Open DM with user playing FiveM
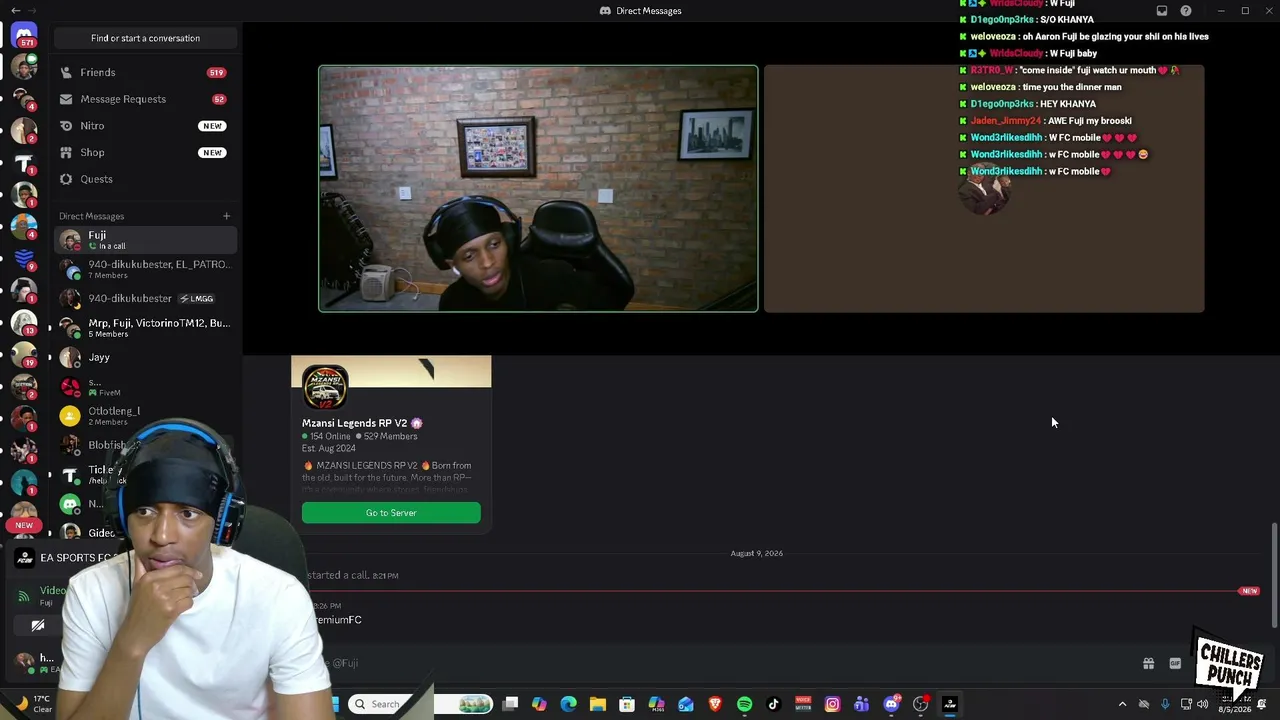 [x=145, y=386]
